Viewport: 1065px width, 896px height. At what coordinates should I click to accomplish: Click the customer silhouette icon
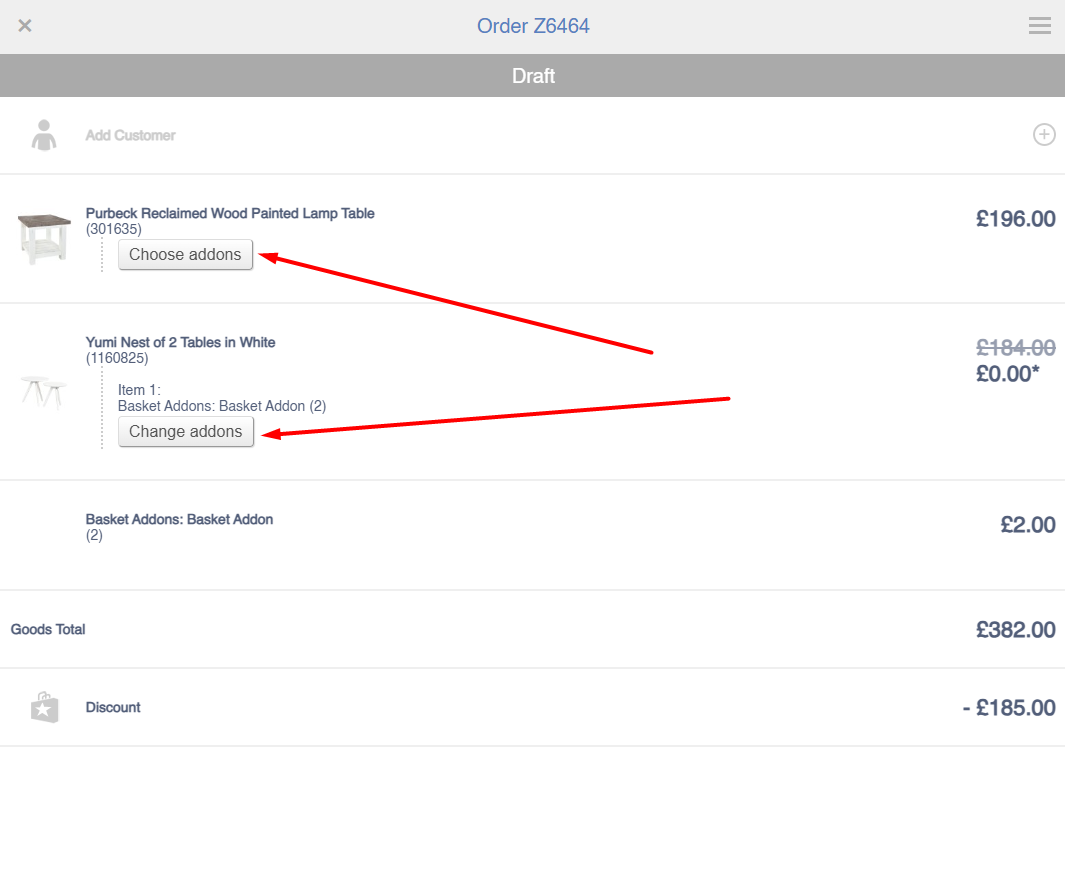tap(44, 135)
